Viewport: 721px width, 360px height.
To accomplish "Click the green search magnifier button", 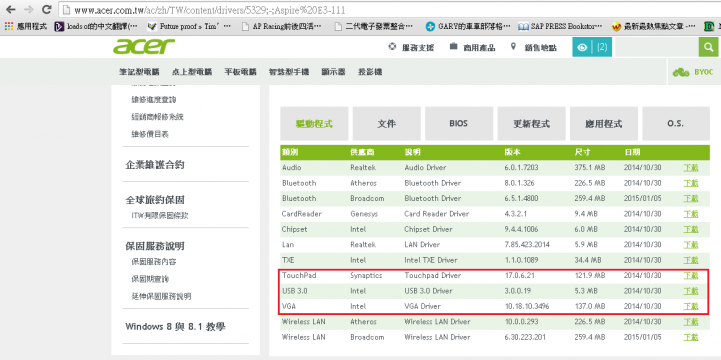I will coord(709,47).
